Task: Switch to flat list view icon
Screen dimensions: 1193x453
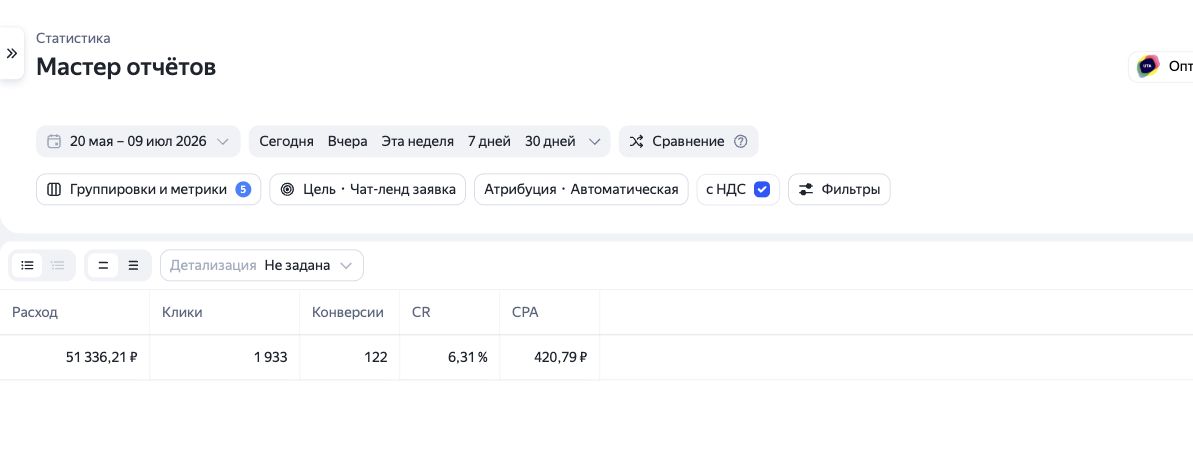Action: (27, 266)
